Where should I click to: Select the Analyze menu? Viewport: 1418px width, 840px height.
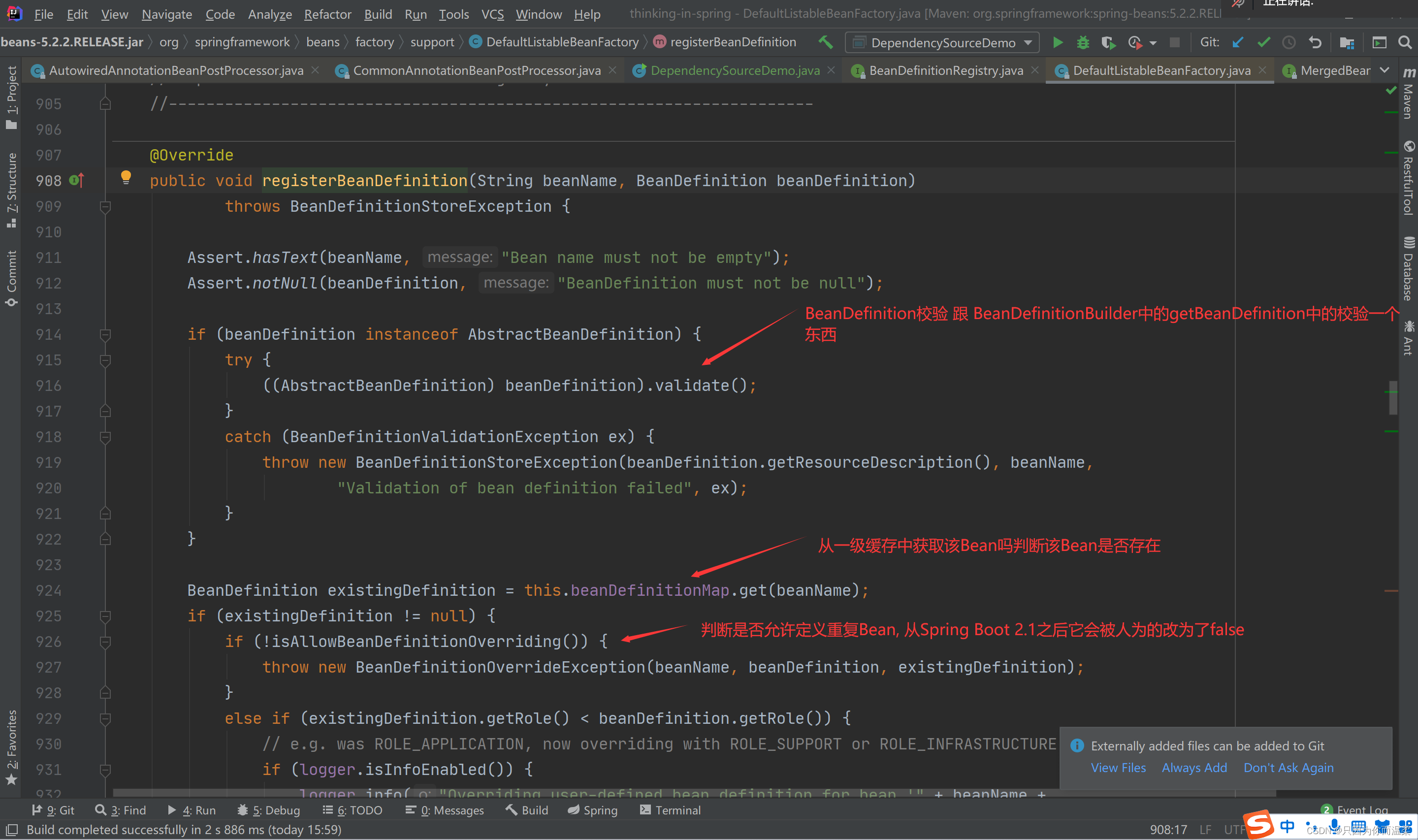[271, 13]
